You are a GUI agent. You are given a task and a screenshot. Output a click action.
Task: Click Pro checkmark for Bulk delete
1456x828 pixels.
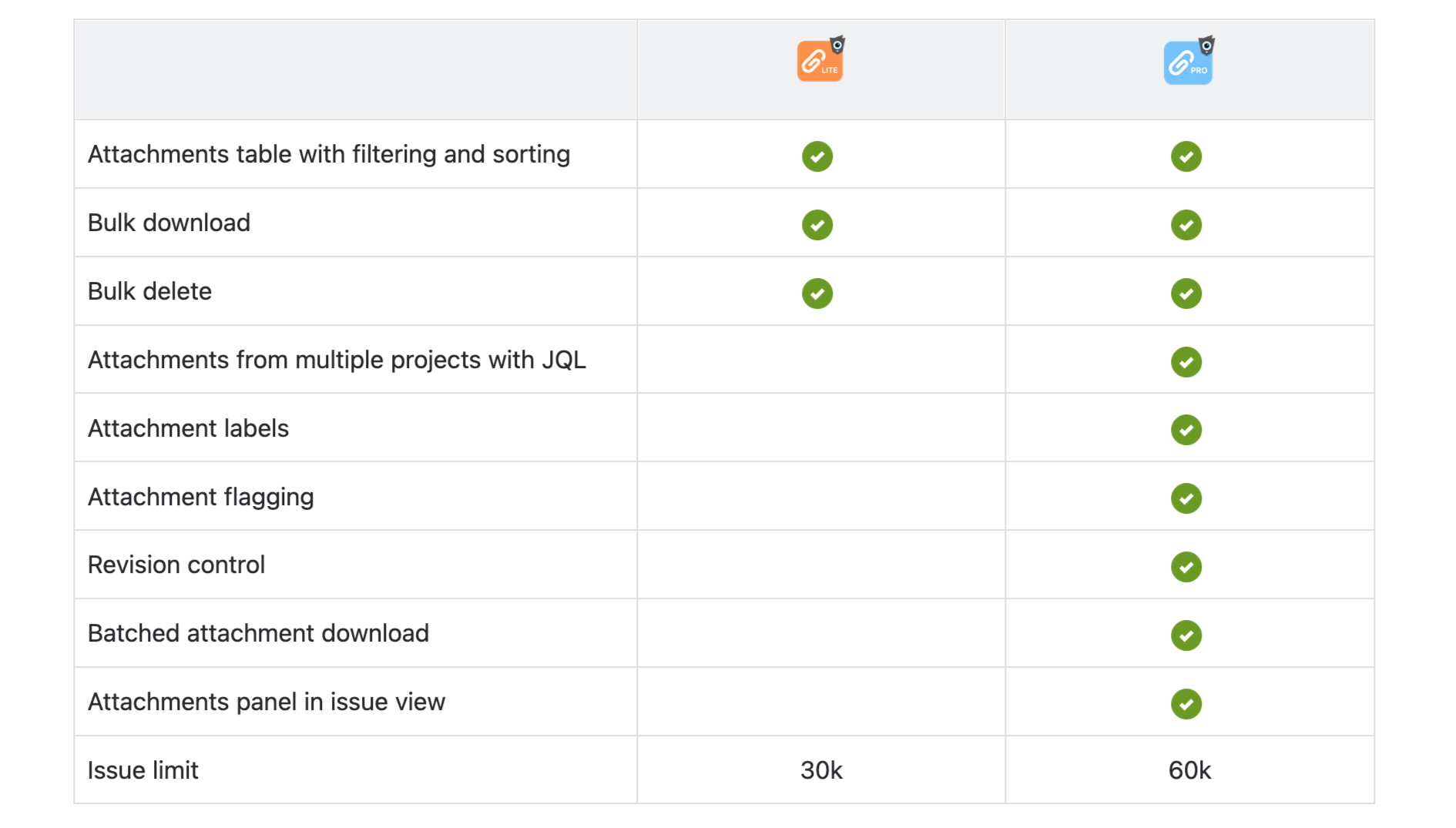(1186, 293)
